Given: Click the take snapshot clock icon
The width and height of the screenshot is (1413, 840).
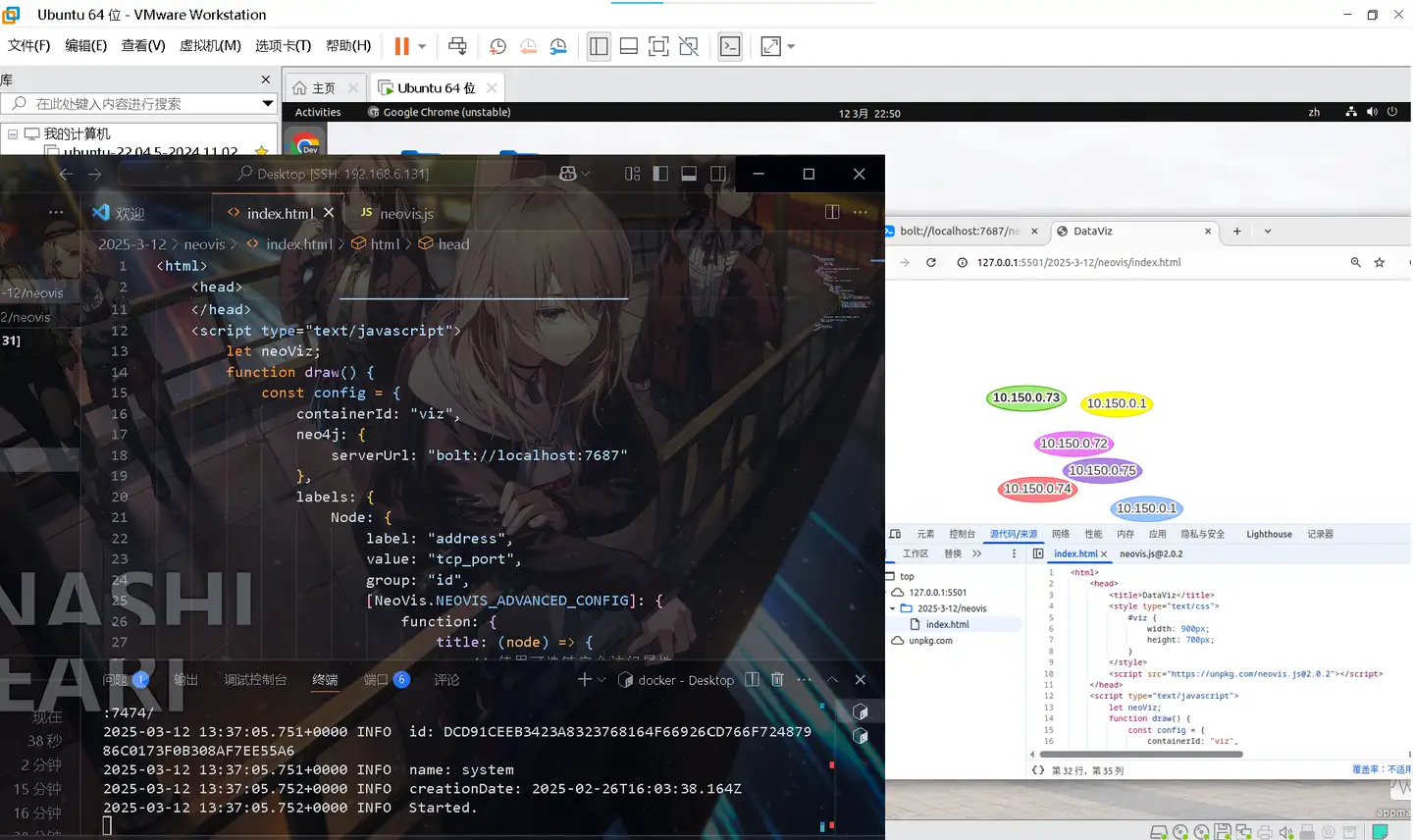Looking at the screenshot, I should click(497, 46).
